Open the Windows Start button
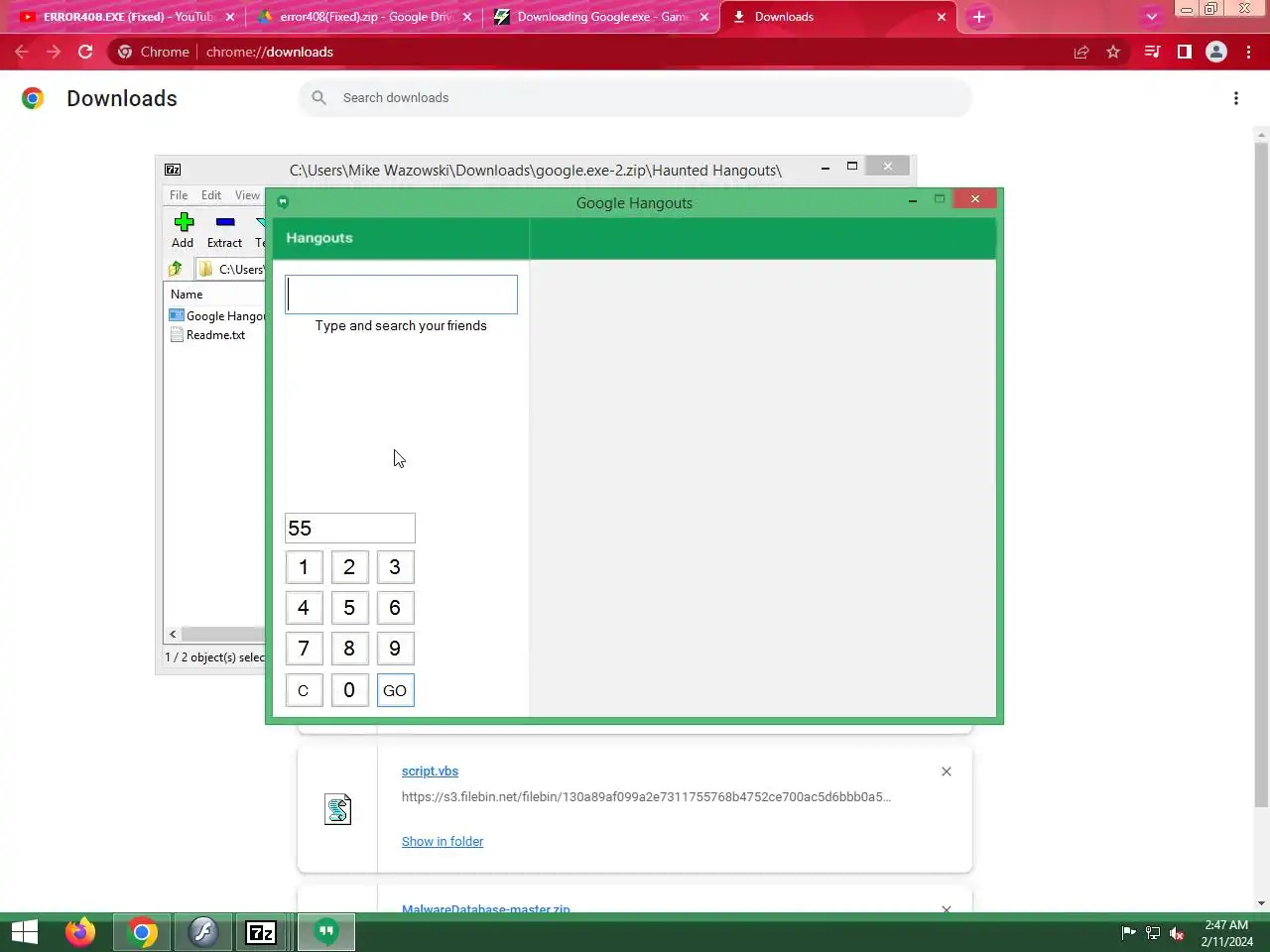Screen dimensions: 1270x952 (x=25, y=932)
